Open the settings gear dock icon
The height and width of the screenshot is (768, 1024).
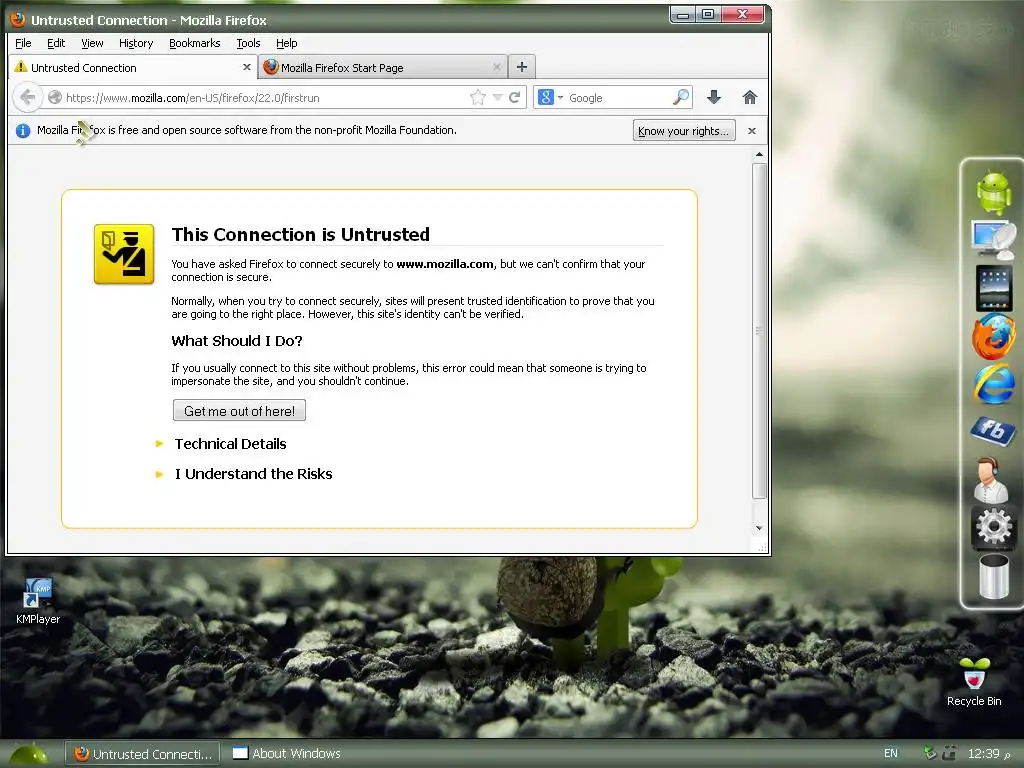(x=993, y=526)
